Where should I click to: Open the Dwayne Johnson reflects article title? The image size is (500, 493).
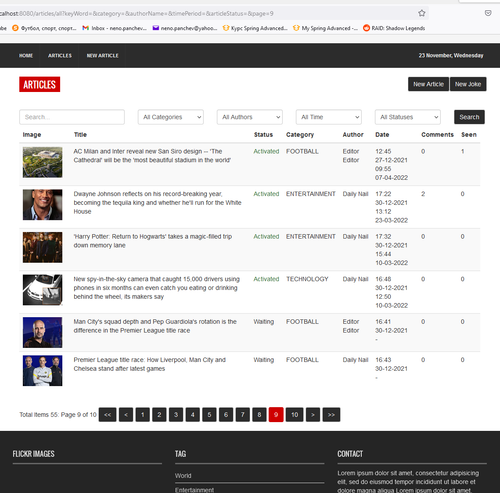tap(157, 203)
